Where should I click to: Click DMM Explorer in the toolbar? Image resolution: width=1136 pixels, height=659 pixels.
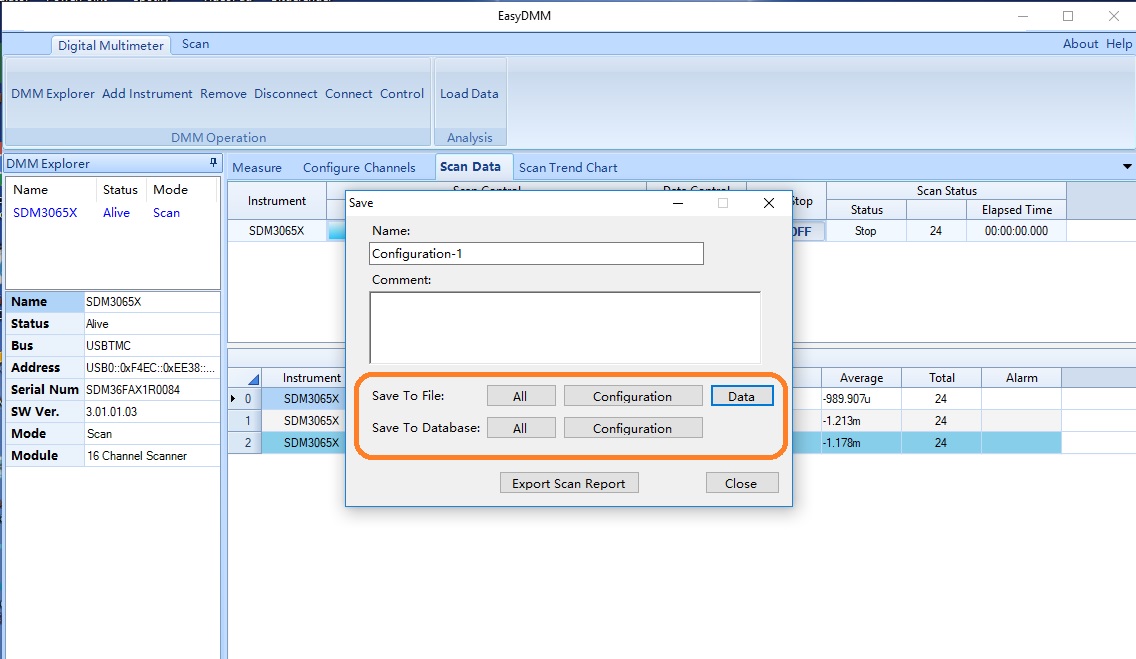pos(53,94)
